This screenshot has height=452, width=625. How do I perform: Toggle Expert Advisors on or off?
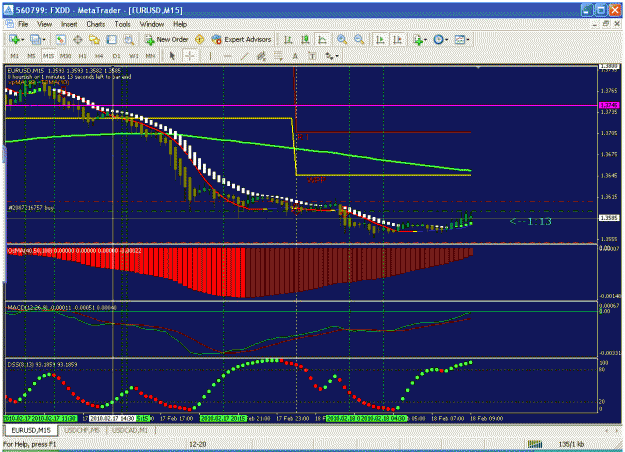(x=242, y=39)
